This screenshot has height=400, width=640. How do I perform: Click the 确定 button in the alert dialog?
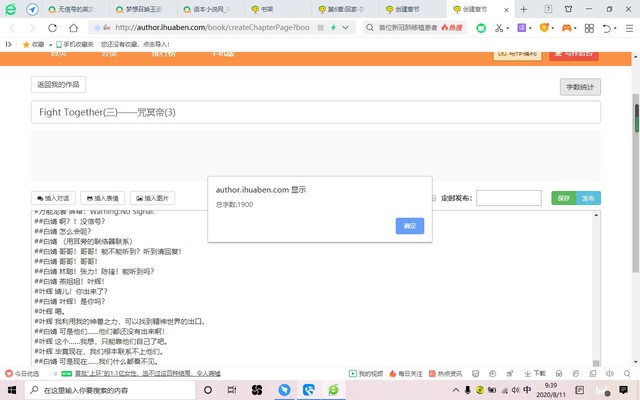410,227
